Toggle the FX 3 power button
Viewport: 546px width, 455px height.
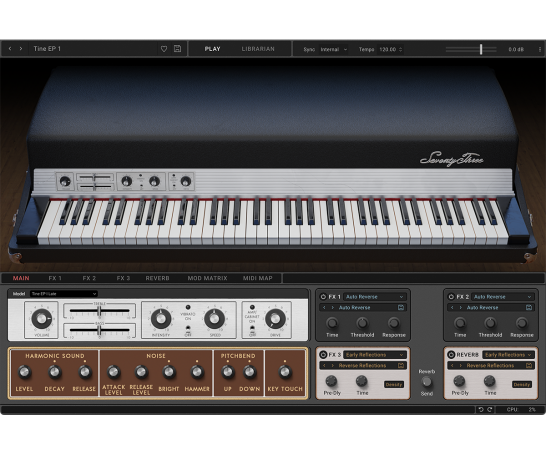point(323,355)
